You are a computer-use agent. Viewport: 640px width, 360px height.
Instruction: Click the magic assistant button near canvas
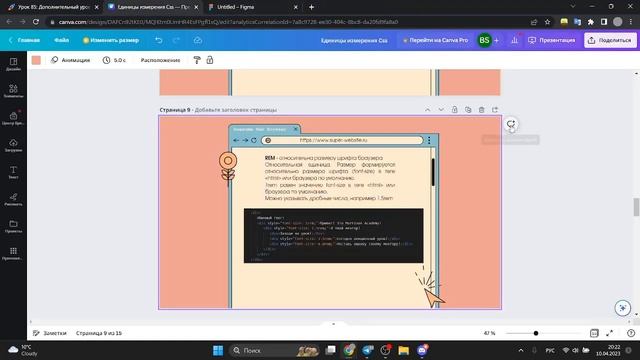coord(623,308)
